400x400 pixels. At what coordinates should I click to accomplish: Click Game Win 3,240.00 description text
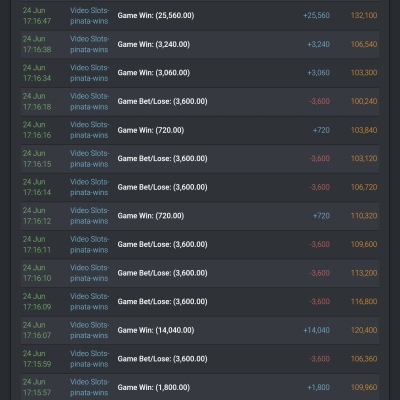154,44
